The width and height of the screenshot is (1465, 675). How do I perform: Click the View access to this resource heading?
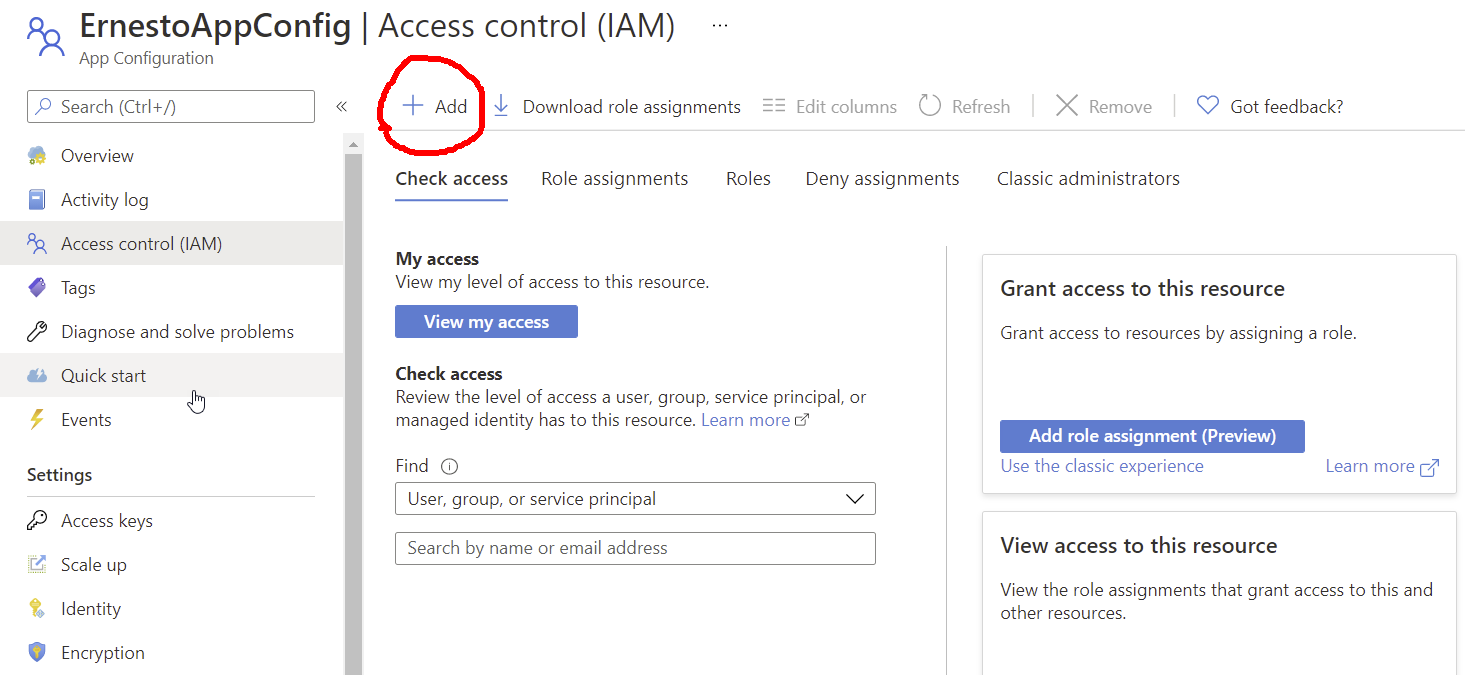pyautogui.click(x=1139, y=546)
